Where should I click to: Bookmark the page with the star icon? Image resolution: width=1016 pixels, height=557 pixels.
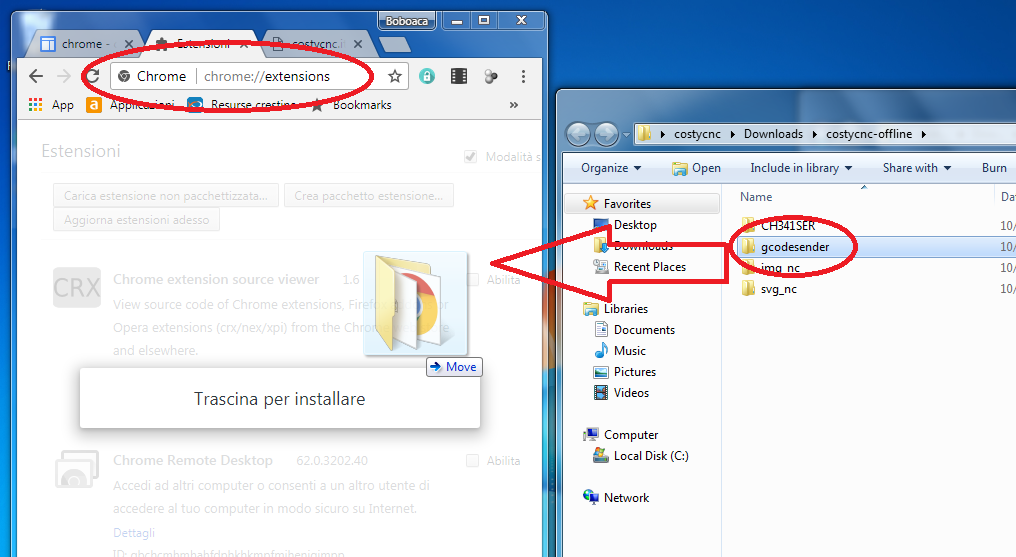tap(395, 76)
